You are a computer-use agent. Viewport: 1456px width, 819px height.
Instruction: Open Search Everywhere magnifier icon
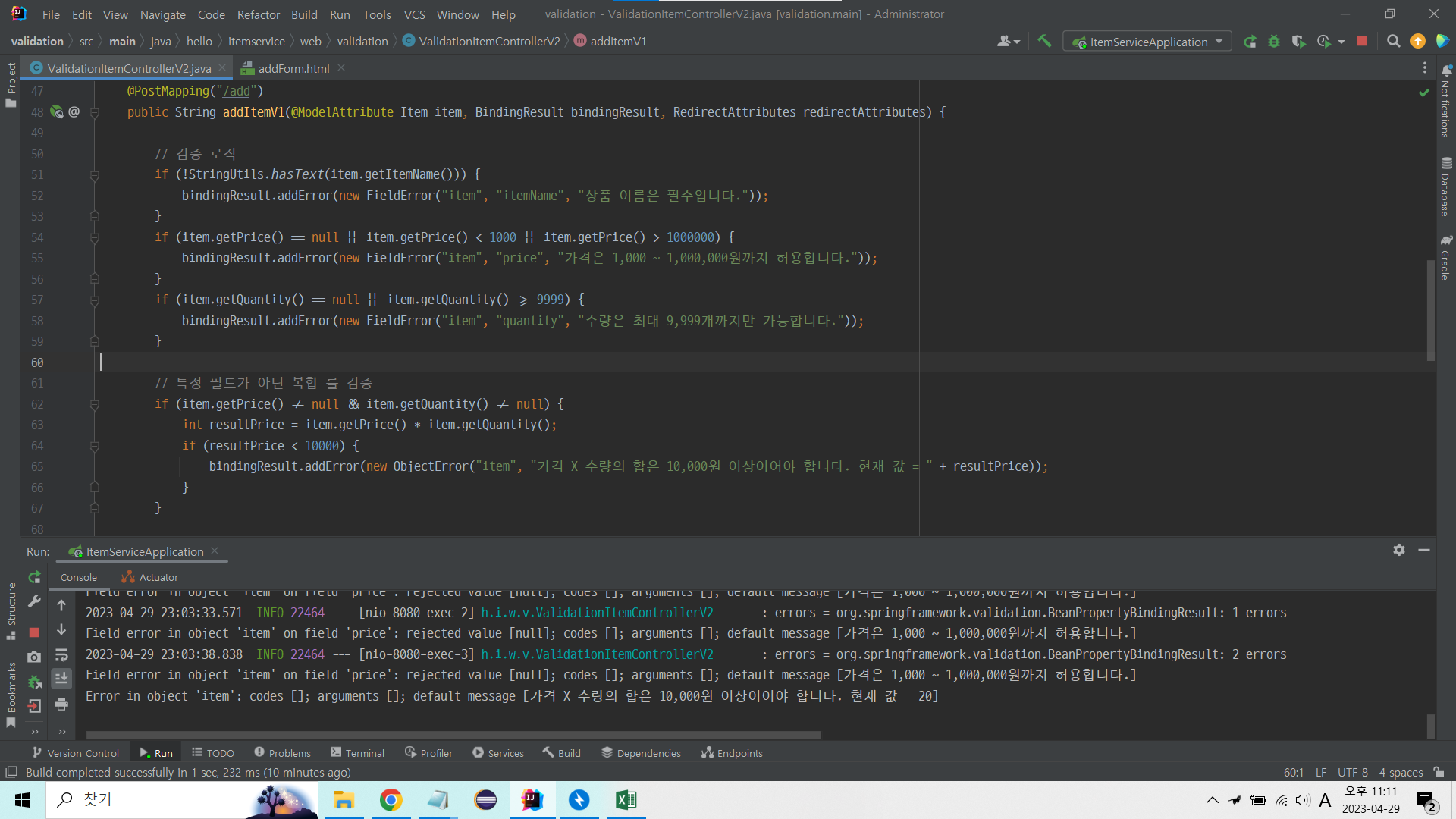pos(1393,42)
